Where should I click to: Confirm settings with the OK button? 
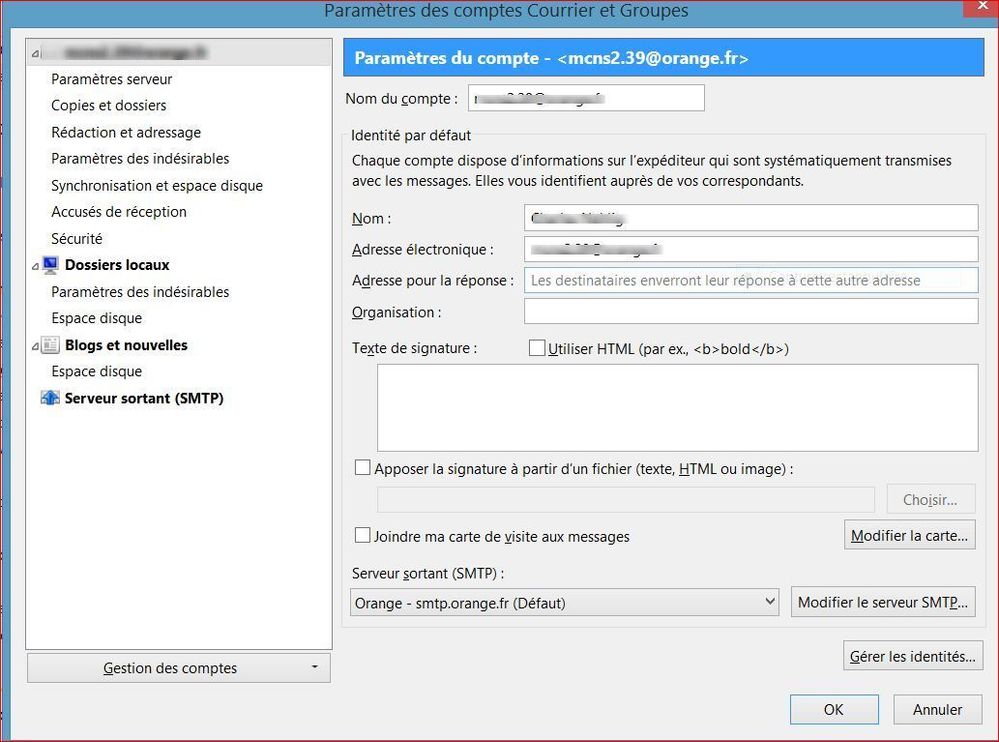[834, 709]
